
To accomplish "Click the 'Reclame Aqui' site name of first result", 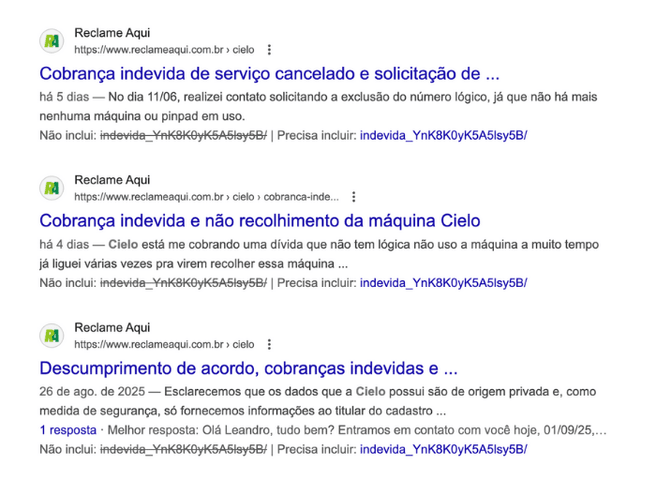I will tap(112, 33).
